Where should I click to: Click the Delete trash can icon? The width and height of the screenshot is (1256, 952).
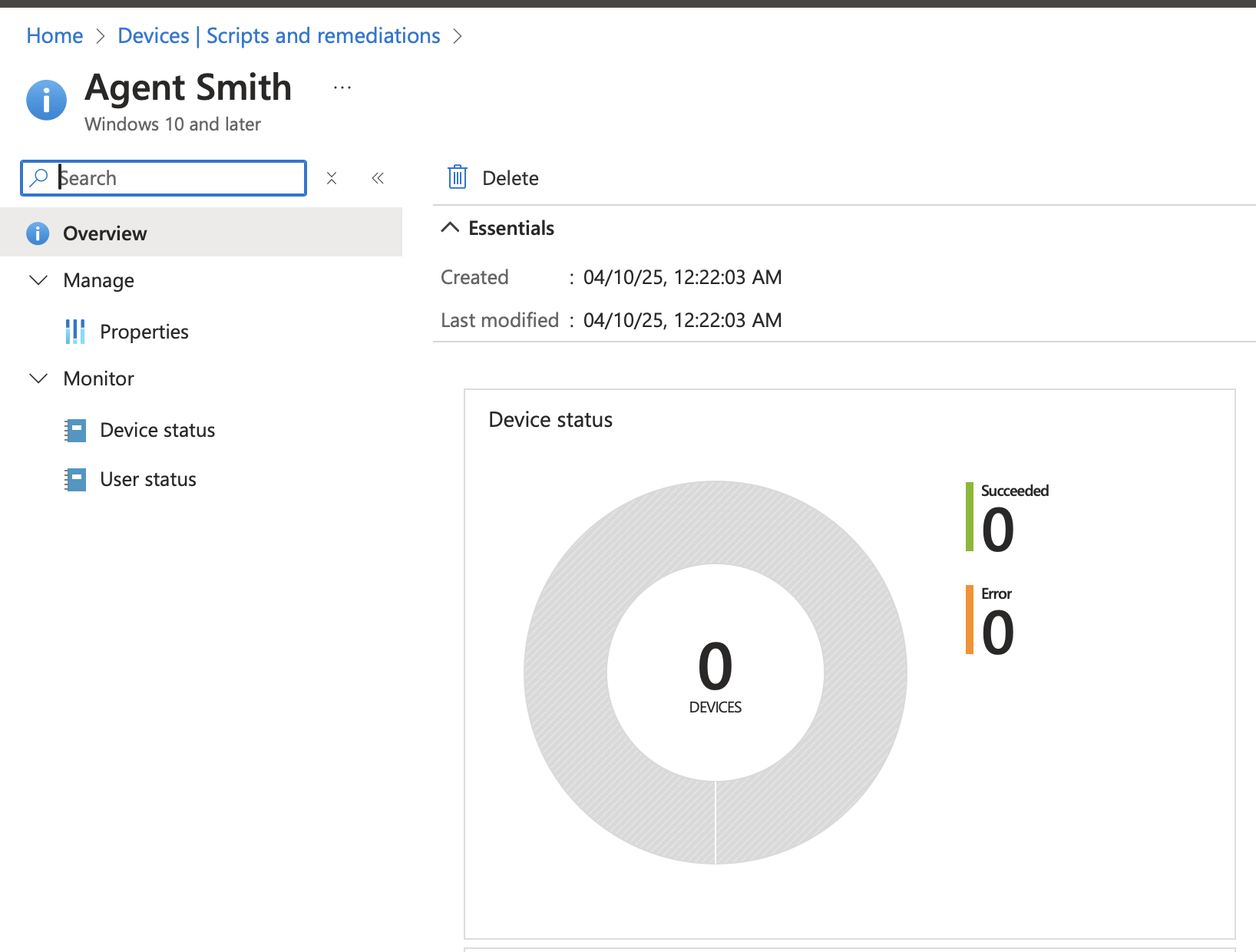pyautogui.click(x=458, y=177)
